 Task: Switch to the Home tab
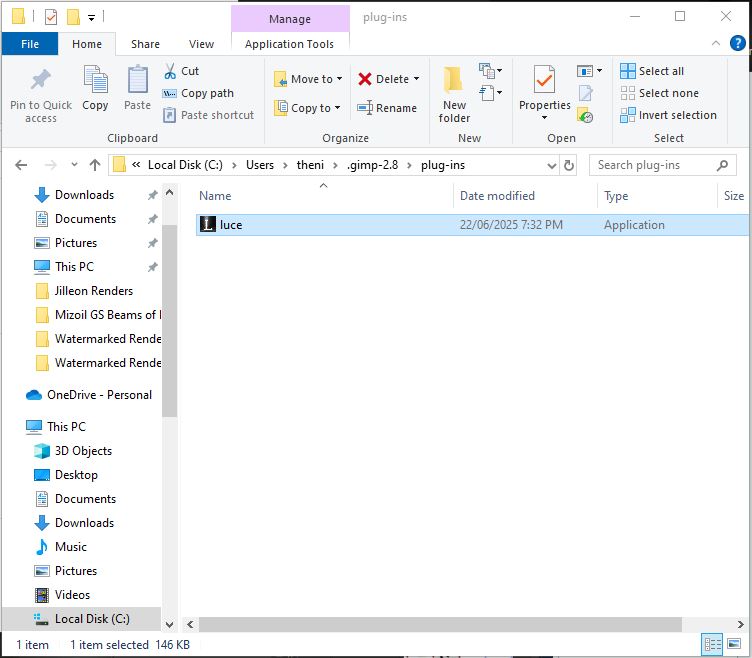87,44
